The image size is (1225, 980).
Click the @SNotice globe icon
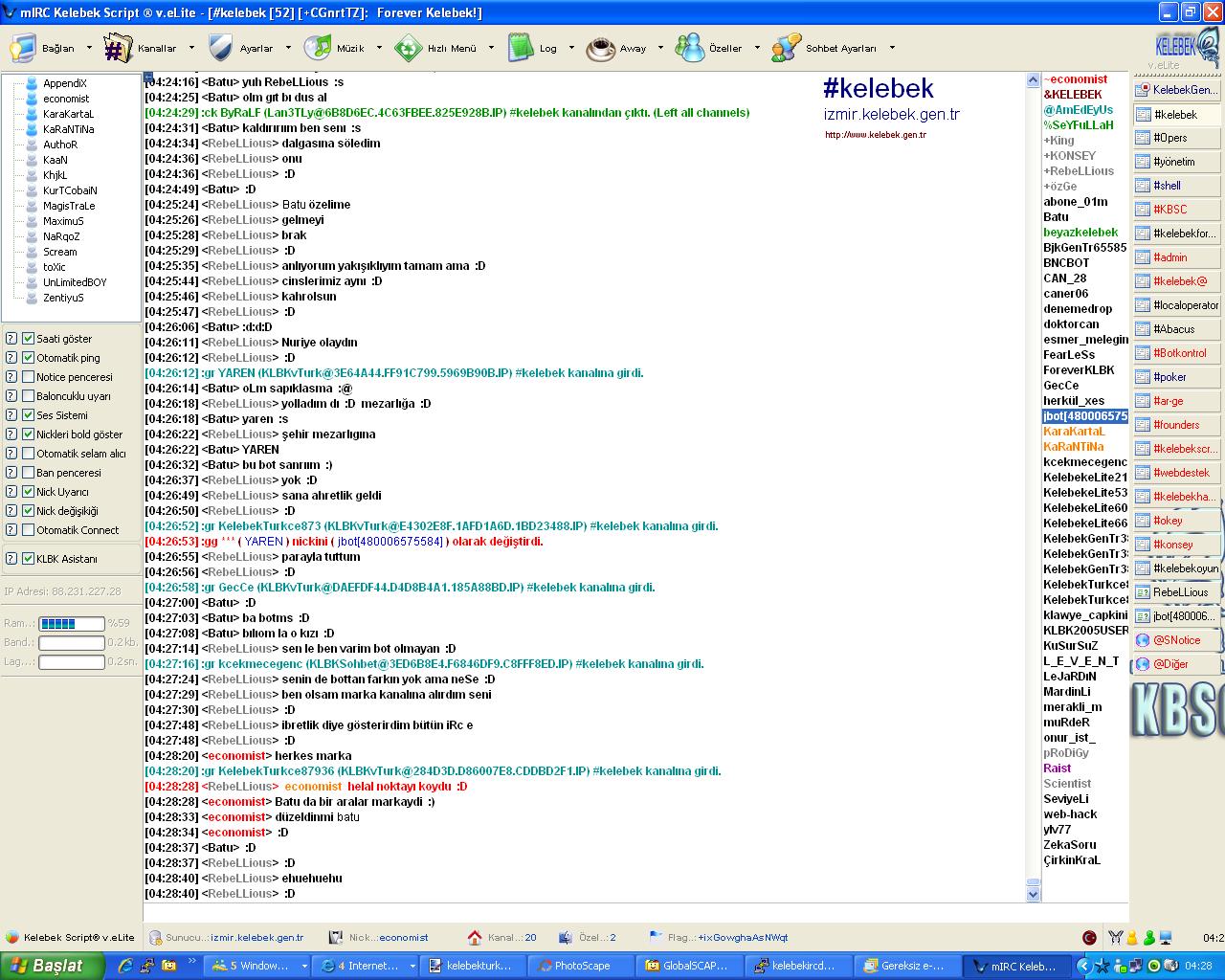[x=1143, y=640]
